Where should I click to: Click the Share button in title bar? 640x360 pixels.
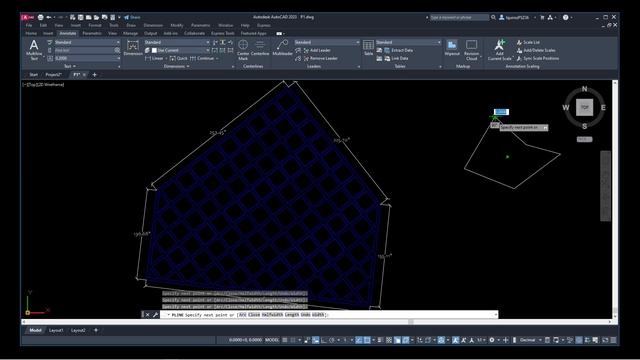(x=132, y=17)
